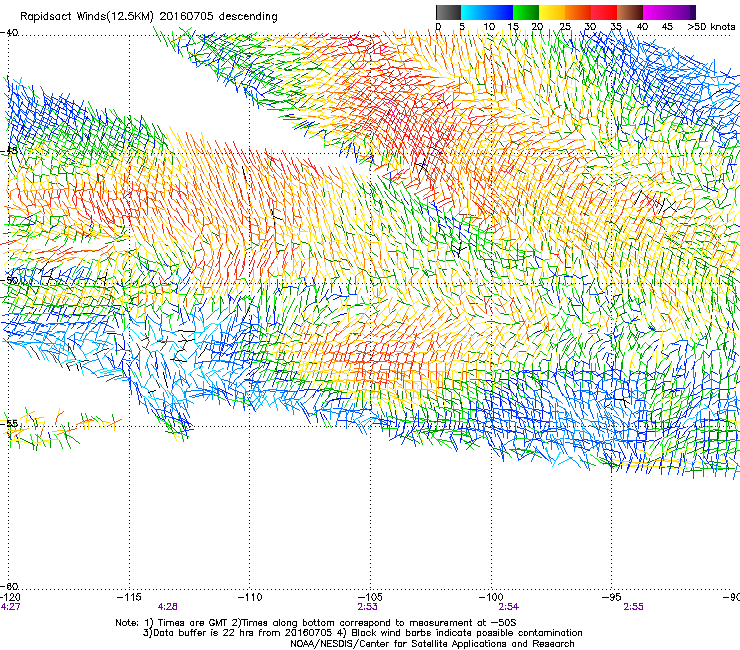Screen dimensions: 740x650
Task: Click the latitude label -40
Action: pyautogui.click(x=9, y=33)
